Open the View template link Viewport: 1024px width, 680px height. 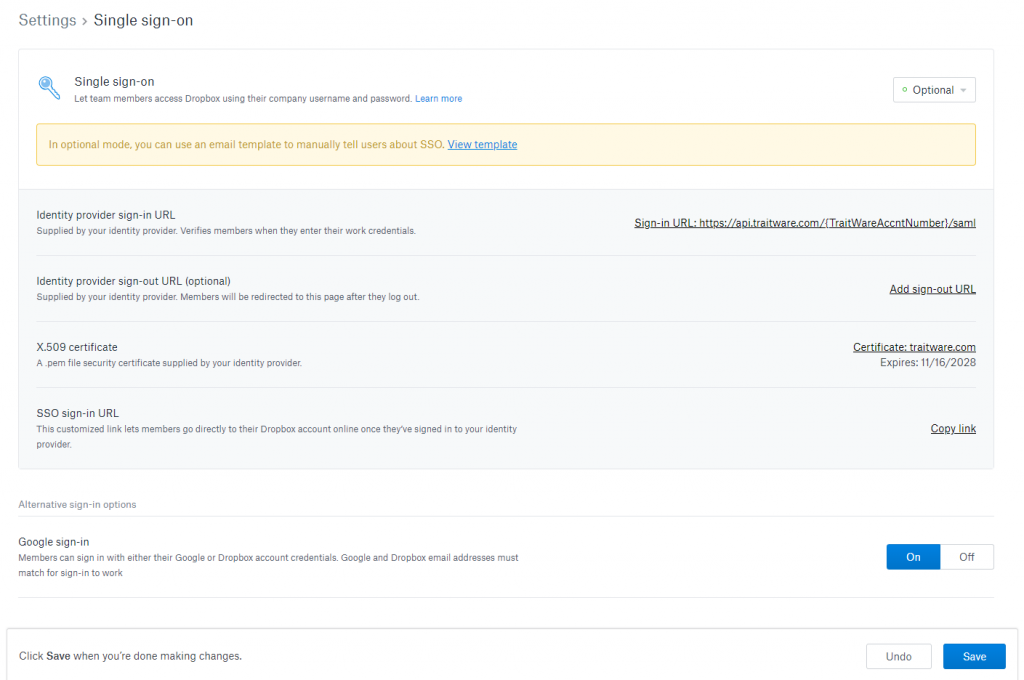482,144
